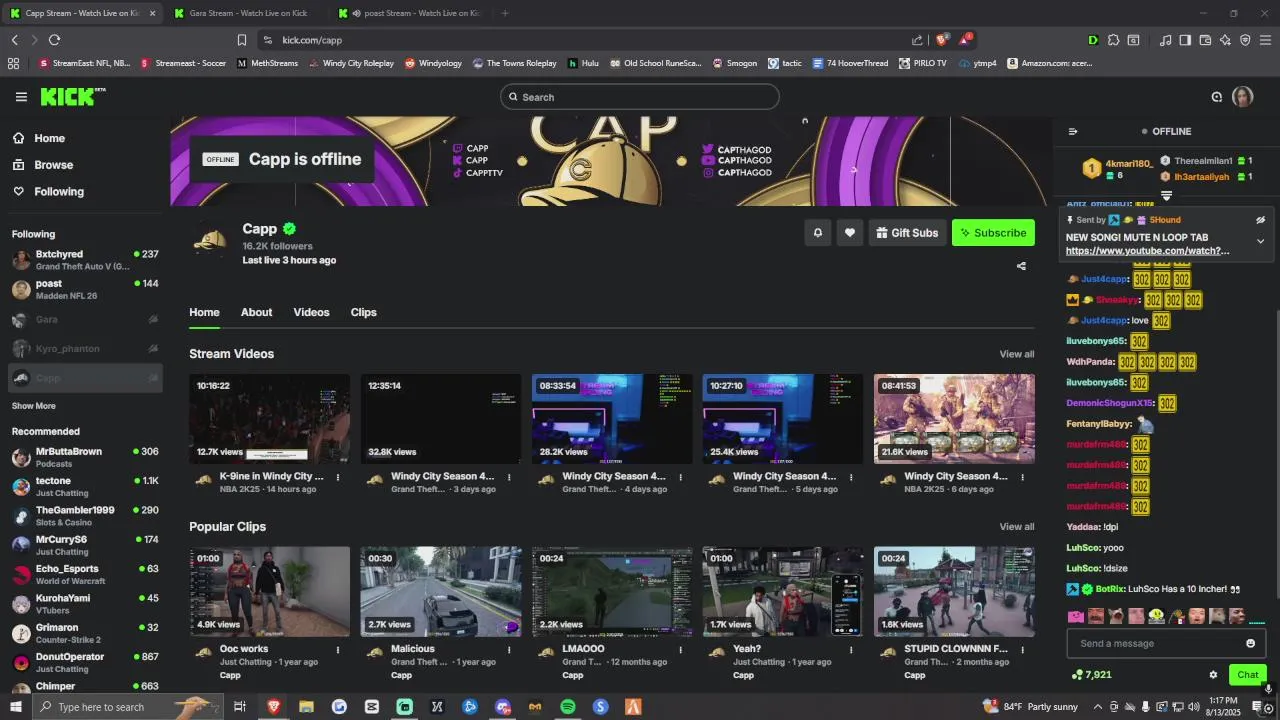Open the PIRLO TV bookmark
Viewport: 1280px width, 720px height.
922,63
